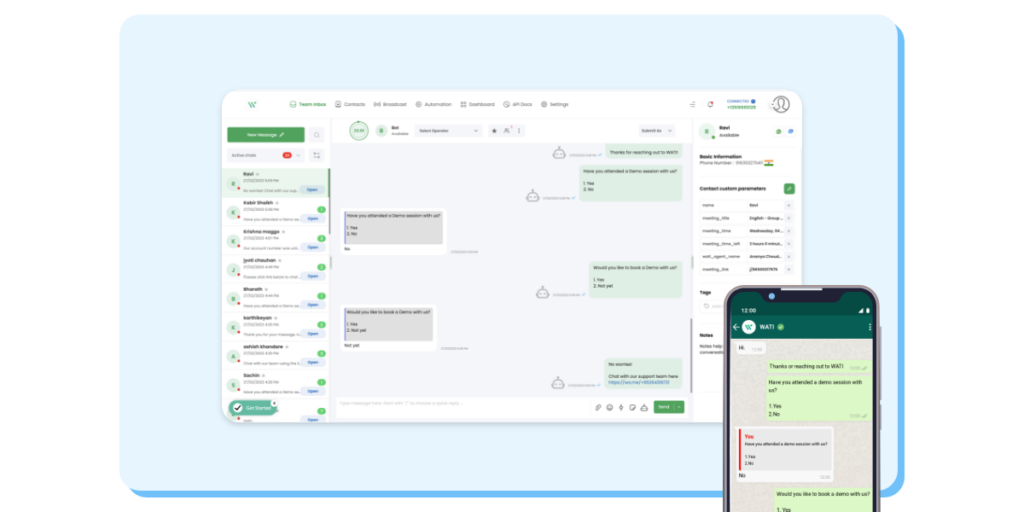The width and height of the screenshot is (1024, 512).
Task: Open the Select Operator dropdown
Action: pyautogui.click(x=449, y=131)
